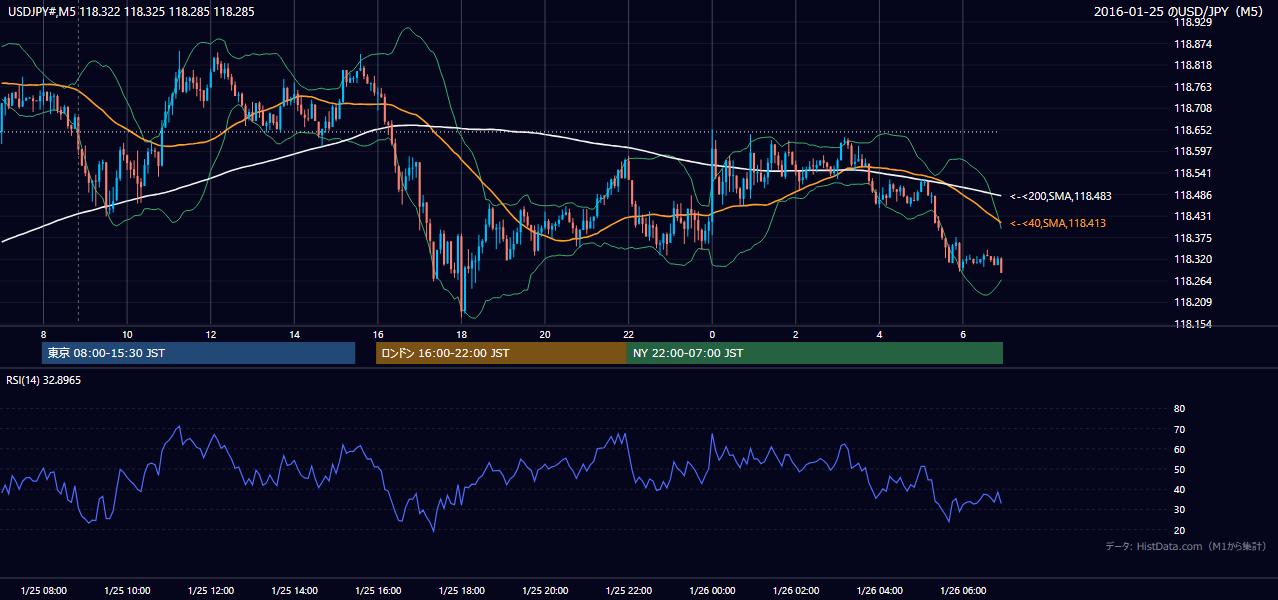Click the 1/25 16:00 time axis label
The width and height of the screenshot is (1278, 600).
point(378,591)
